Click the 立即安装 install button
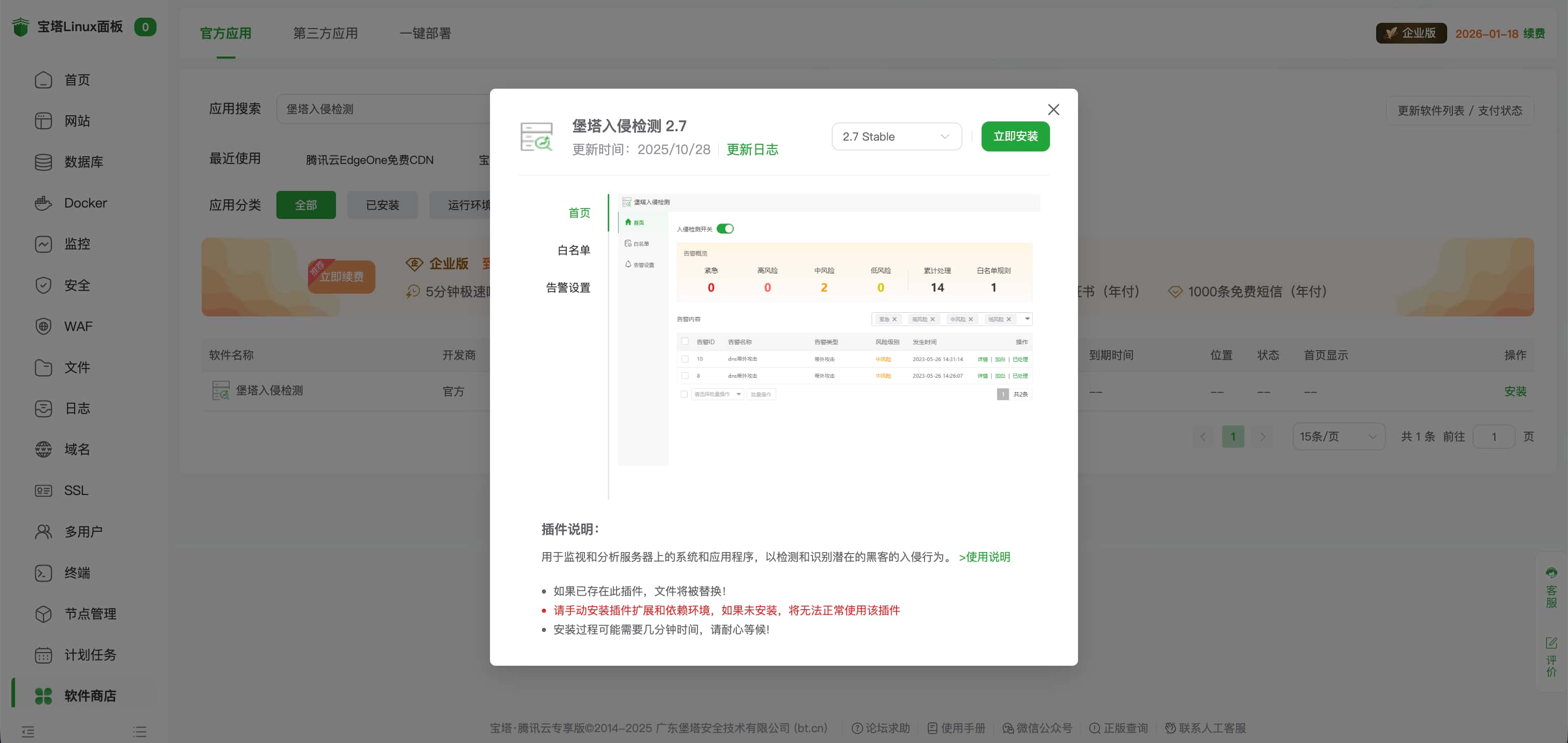The width and height of the screenshot is (1568, 743). click(1015, 136)
